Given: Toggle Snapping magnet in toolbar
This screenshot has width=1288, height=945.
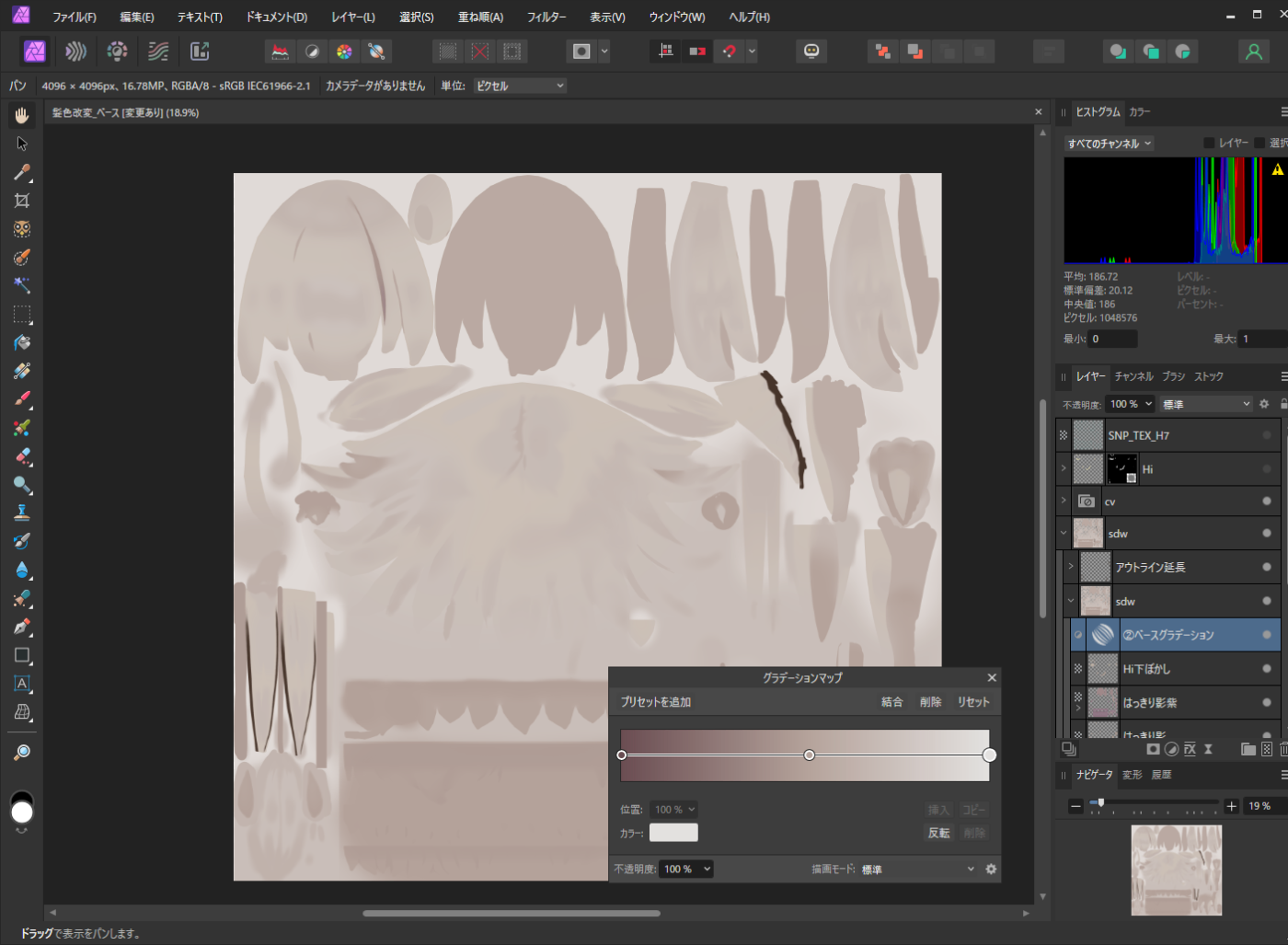Looking at the screenshot, I should point(730,52).
